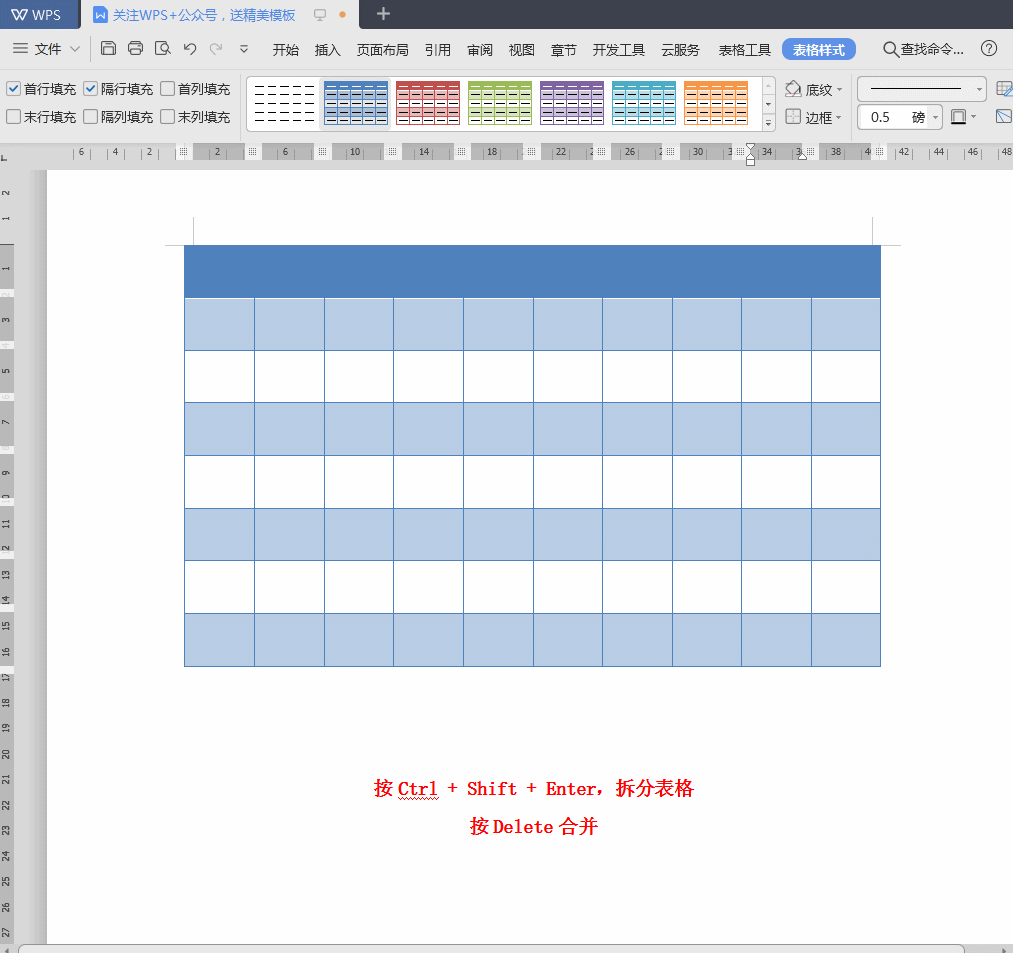Click the Print icon

135,49
